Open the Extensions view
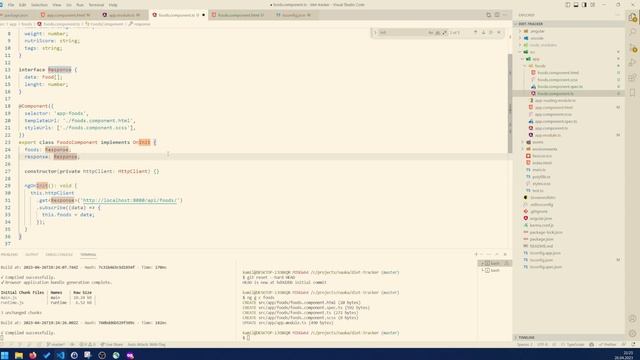640x360 pixels. click(633, 78)
